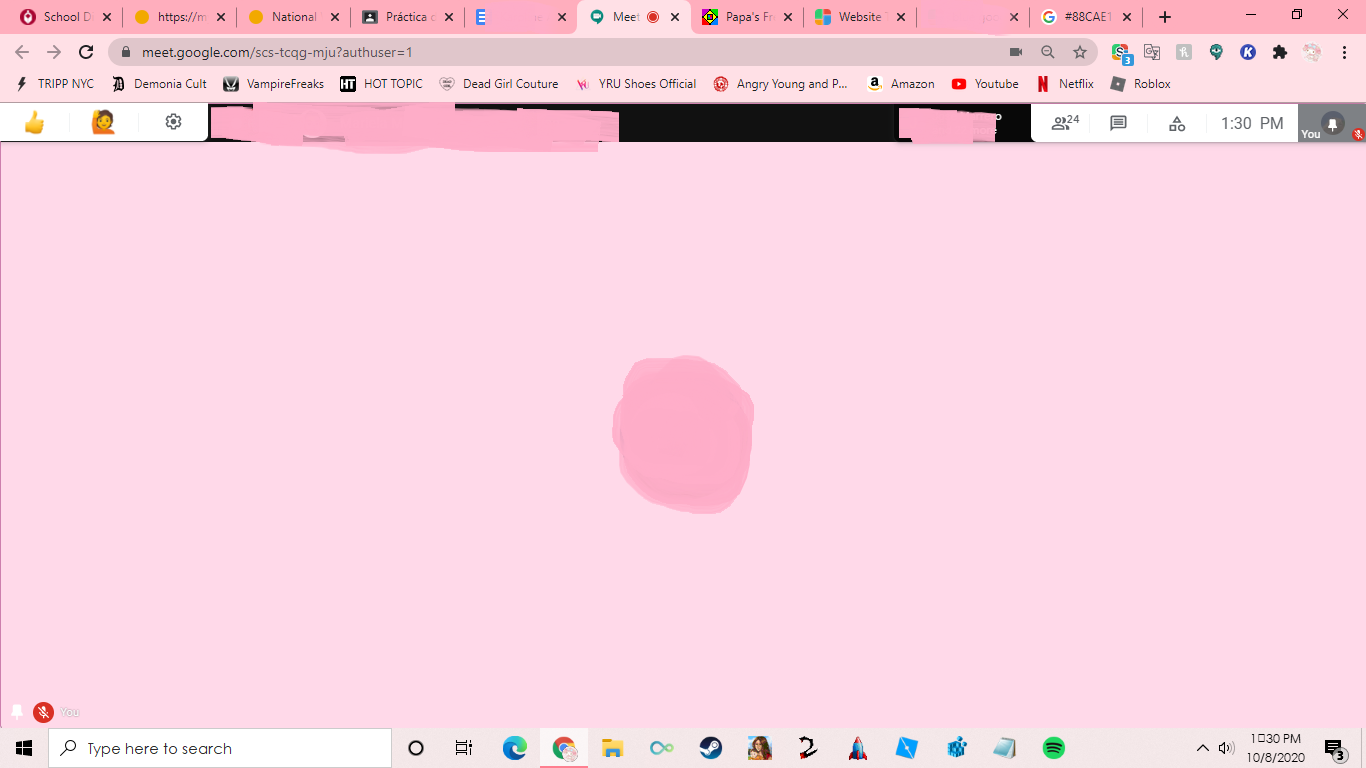Bookmark this page with the star icon
Screen dimensions: 1366x768
1079,52
